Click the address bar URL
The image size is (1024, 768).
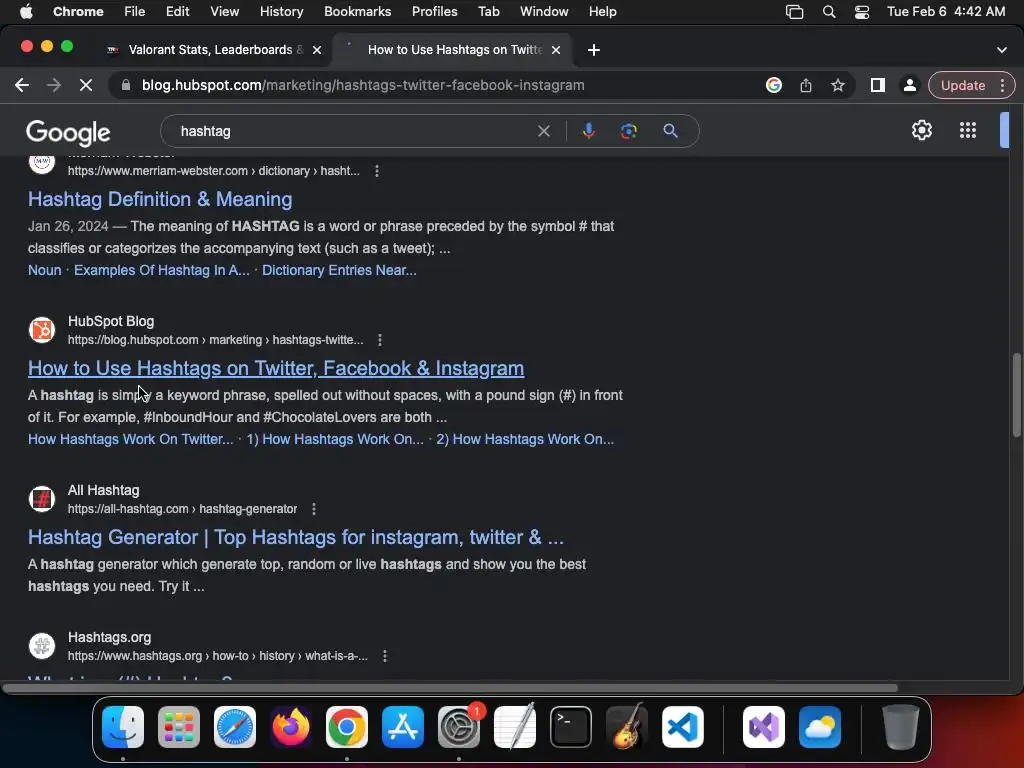click(x=363, y=86)
